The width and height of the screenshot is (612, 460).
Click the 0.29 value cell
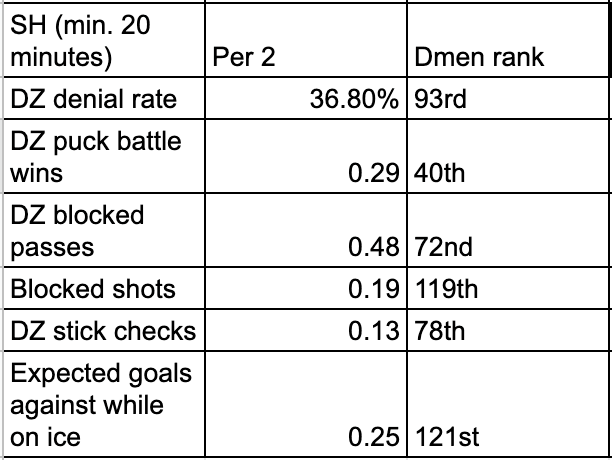point(306,157)
